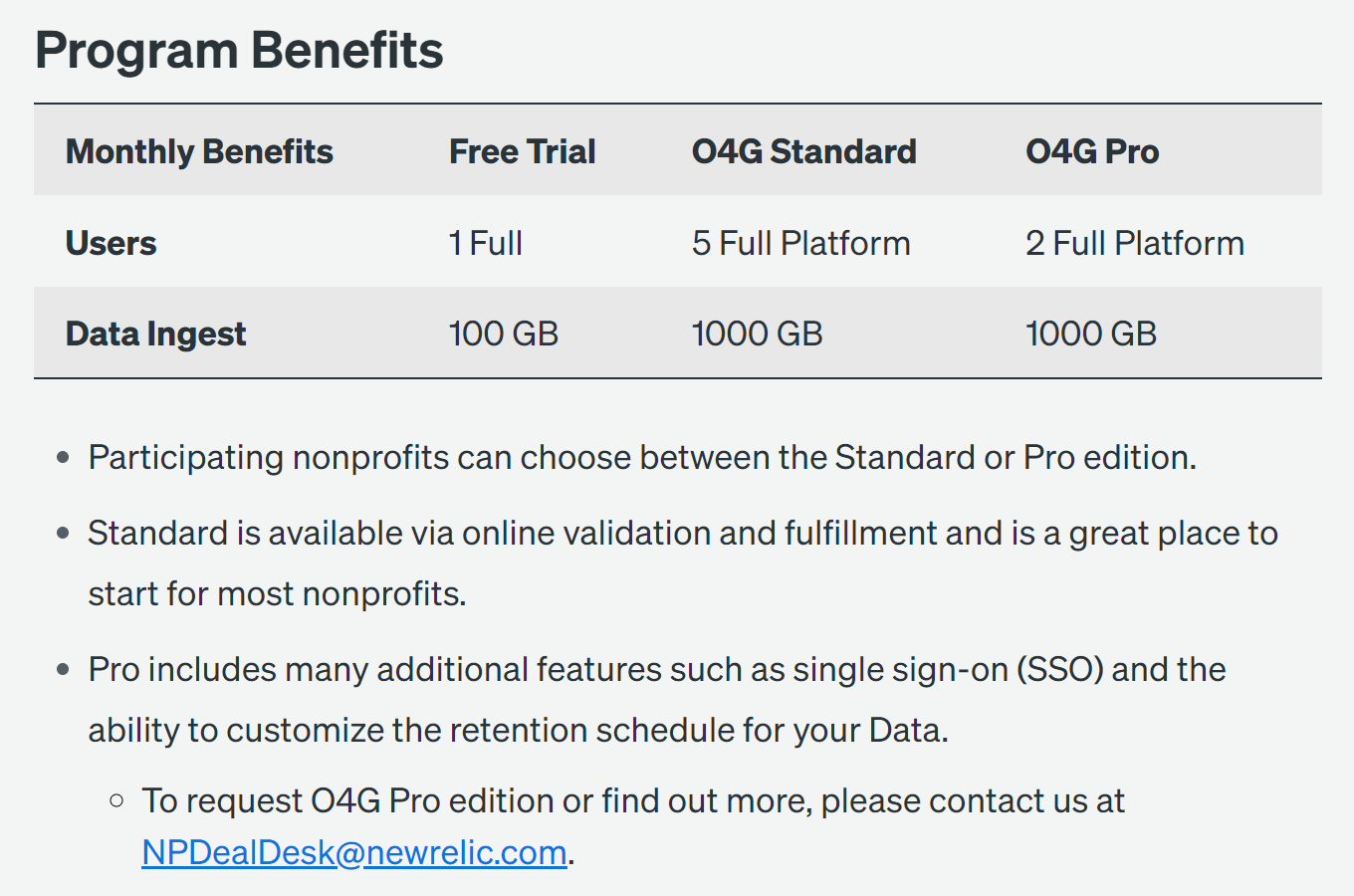Viewport: 1354px width, 896px height.
Task: Open the NPDealDesk@newrelic.com email link
Action: tap(354, 853)
